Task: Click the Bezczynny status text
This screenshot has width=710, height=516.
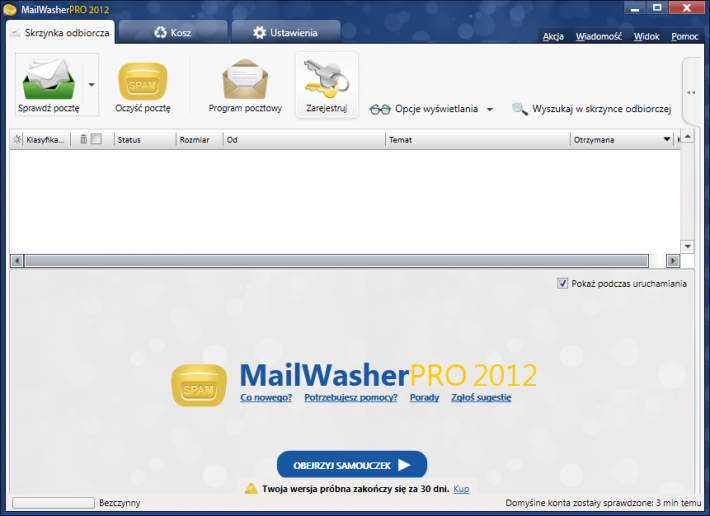Action: (x=120, y=503)
